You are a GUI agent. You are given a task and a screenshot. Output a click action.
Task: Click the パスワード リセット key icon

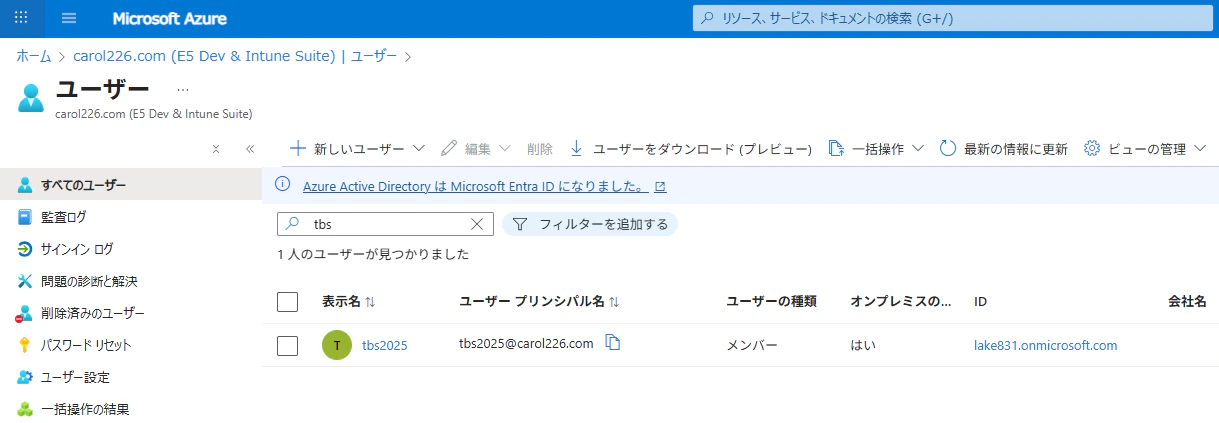[25, 345]
